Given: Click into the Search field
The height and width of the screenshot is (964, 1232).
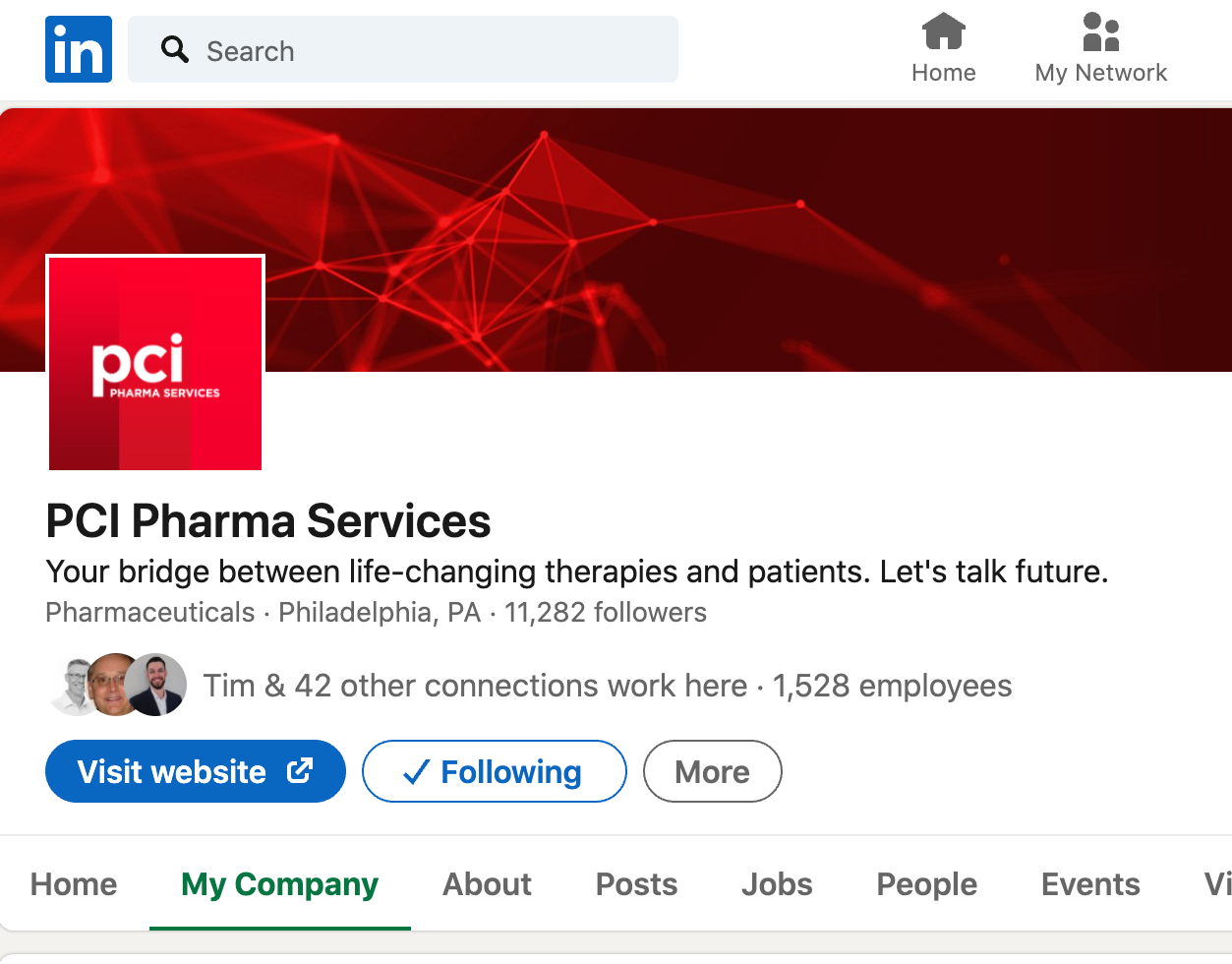Looking at the screenshot, I should point(403,49).
